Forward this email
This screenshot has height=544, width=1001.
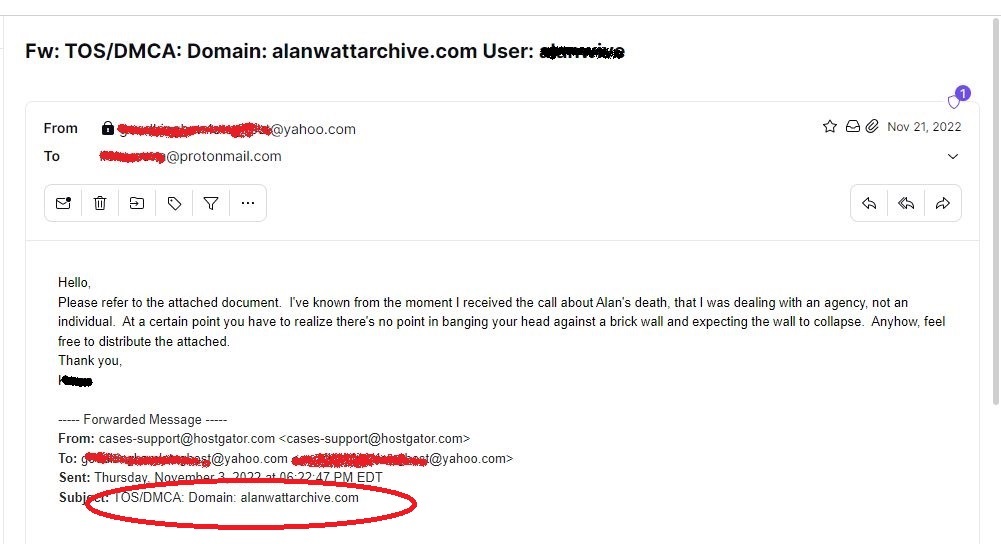[x=943, y=203]
